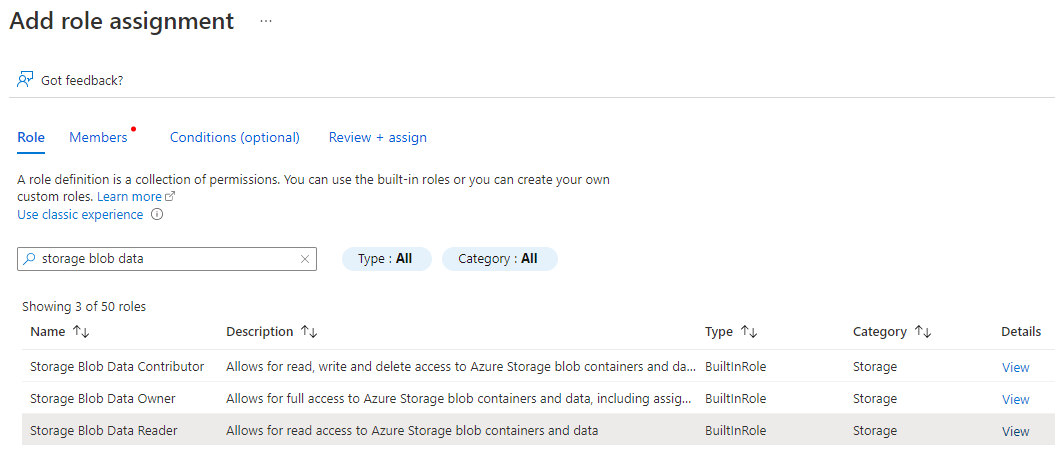This screenshot has width=1055, height=455.
Task: Go to the Conditions (optional) tab
Action: [235, 137]
